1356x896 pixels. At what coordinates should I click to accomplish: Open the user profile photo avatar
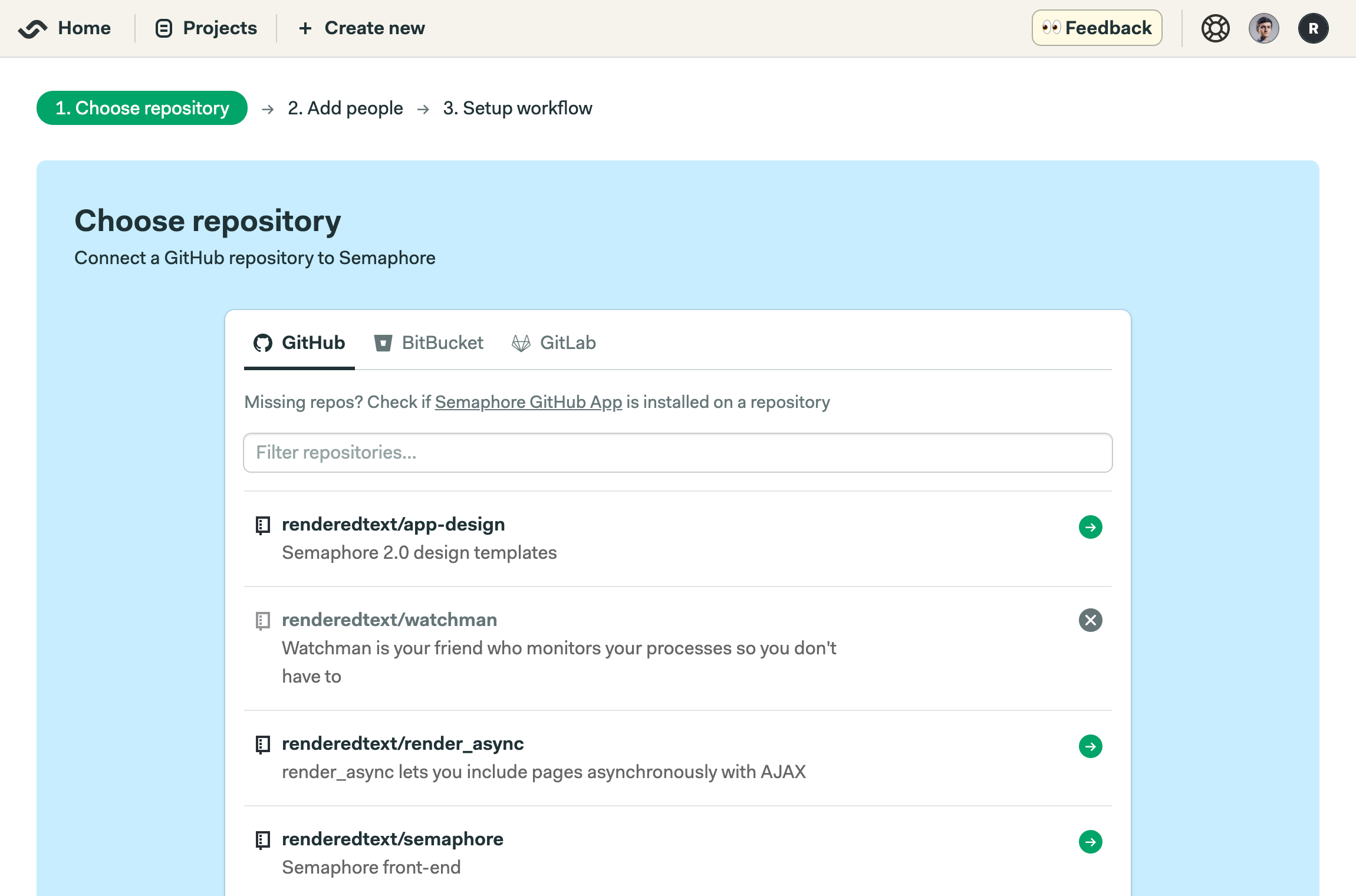1263,28
